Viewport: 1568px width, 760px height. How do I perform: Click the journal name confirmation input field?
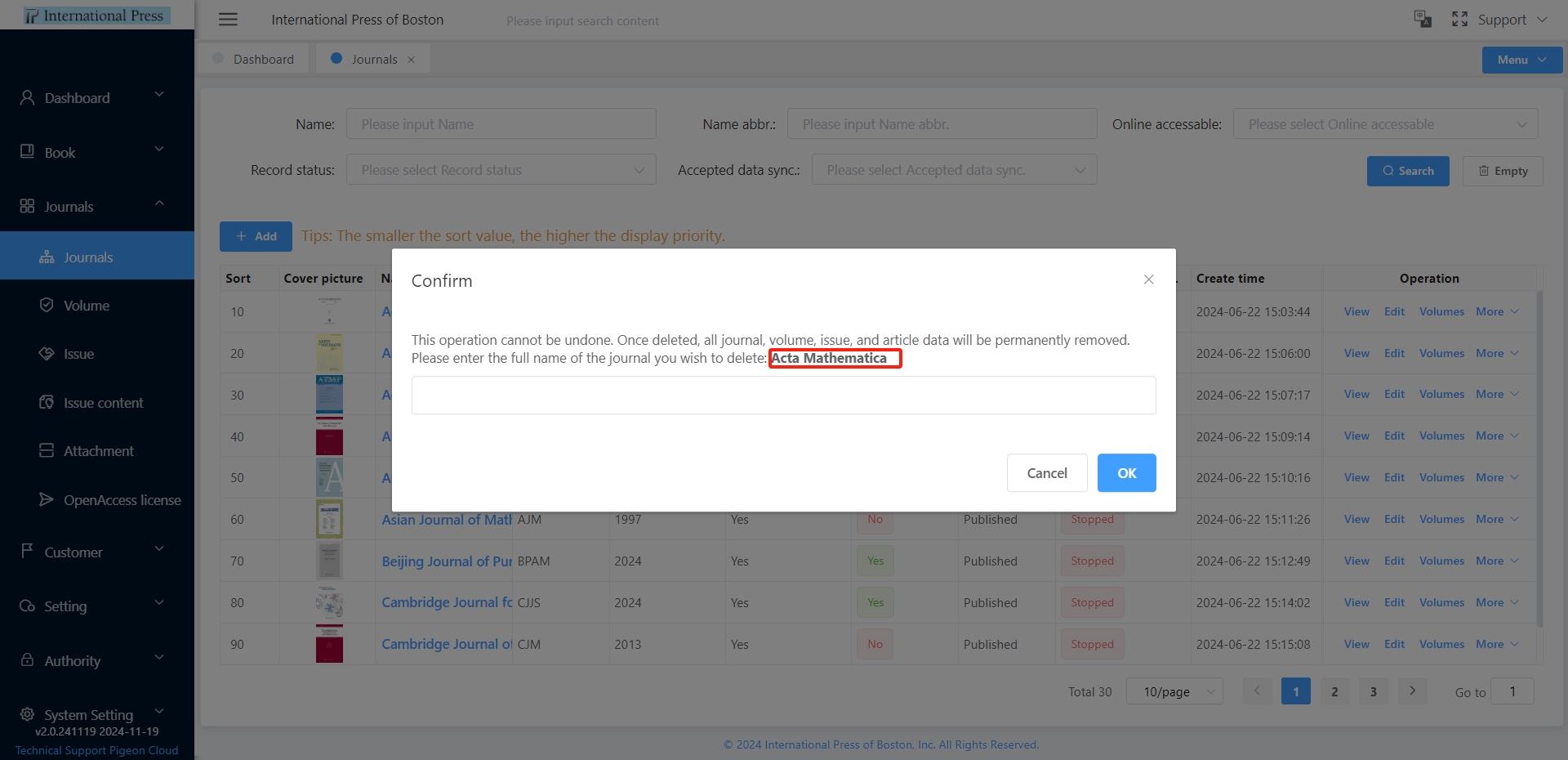(783, 395)
